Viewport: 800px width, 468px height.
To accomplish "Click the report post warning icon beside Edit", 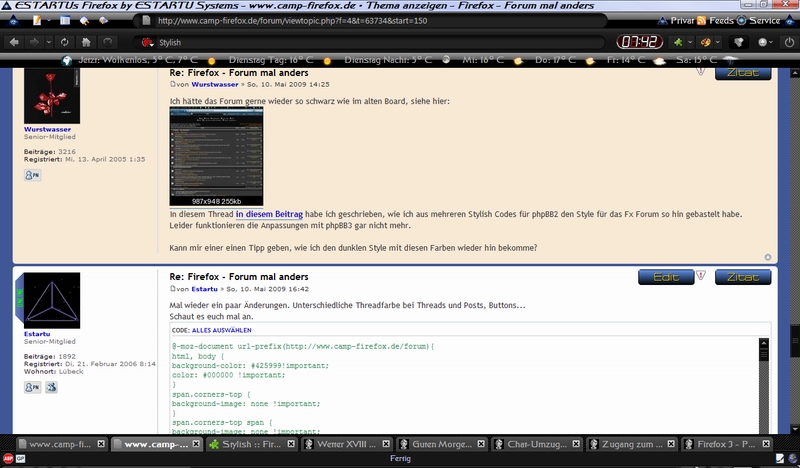I will 701,276.
